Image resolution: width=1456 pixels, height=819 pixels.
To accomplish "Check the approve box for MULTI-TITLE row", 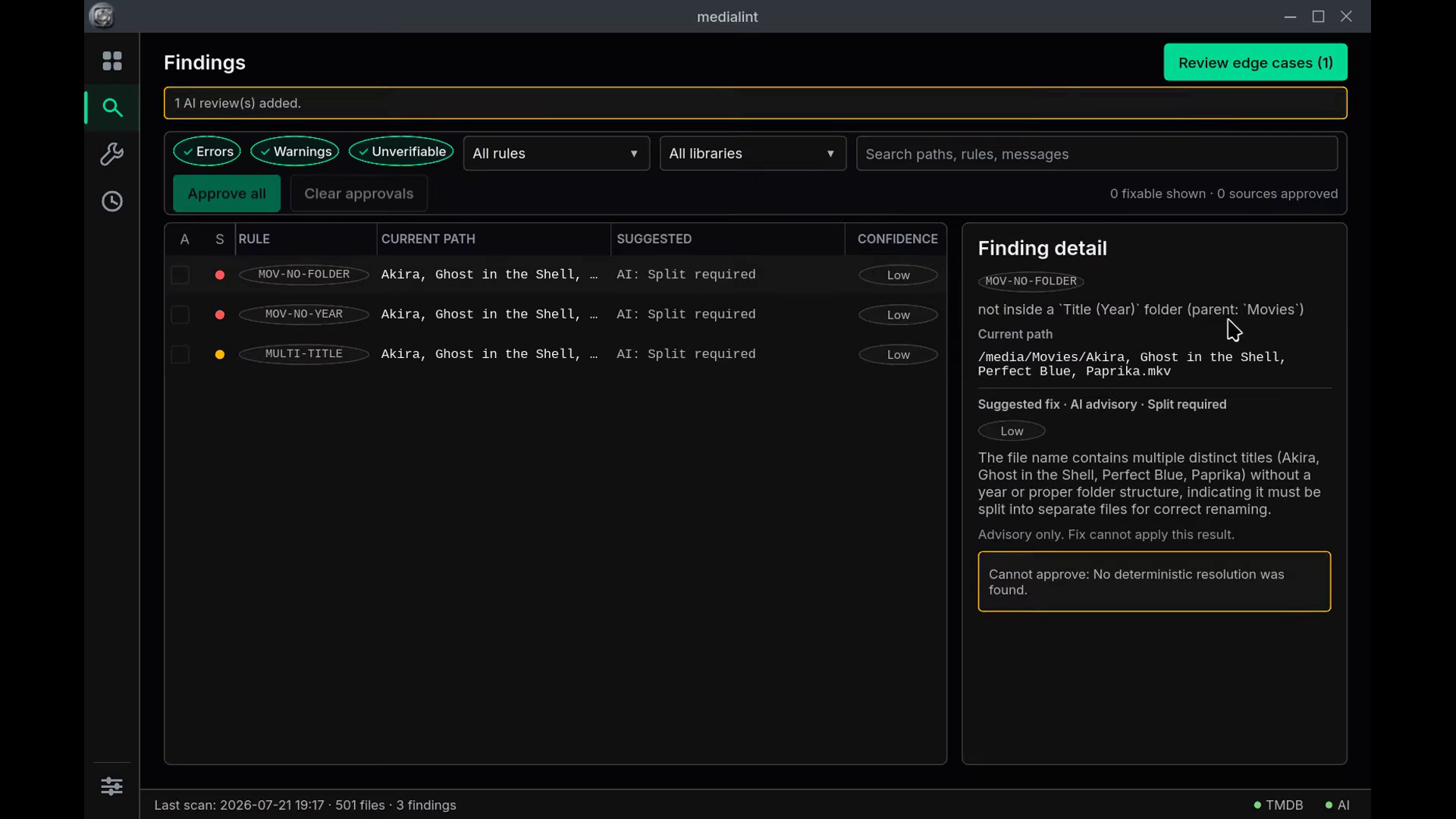I will [x=180, y=354].
